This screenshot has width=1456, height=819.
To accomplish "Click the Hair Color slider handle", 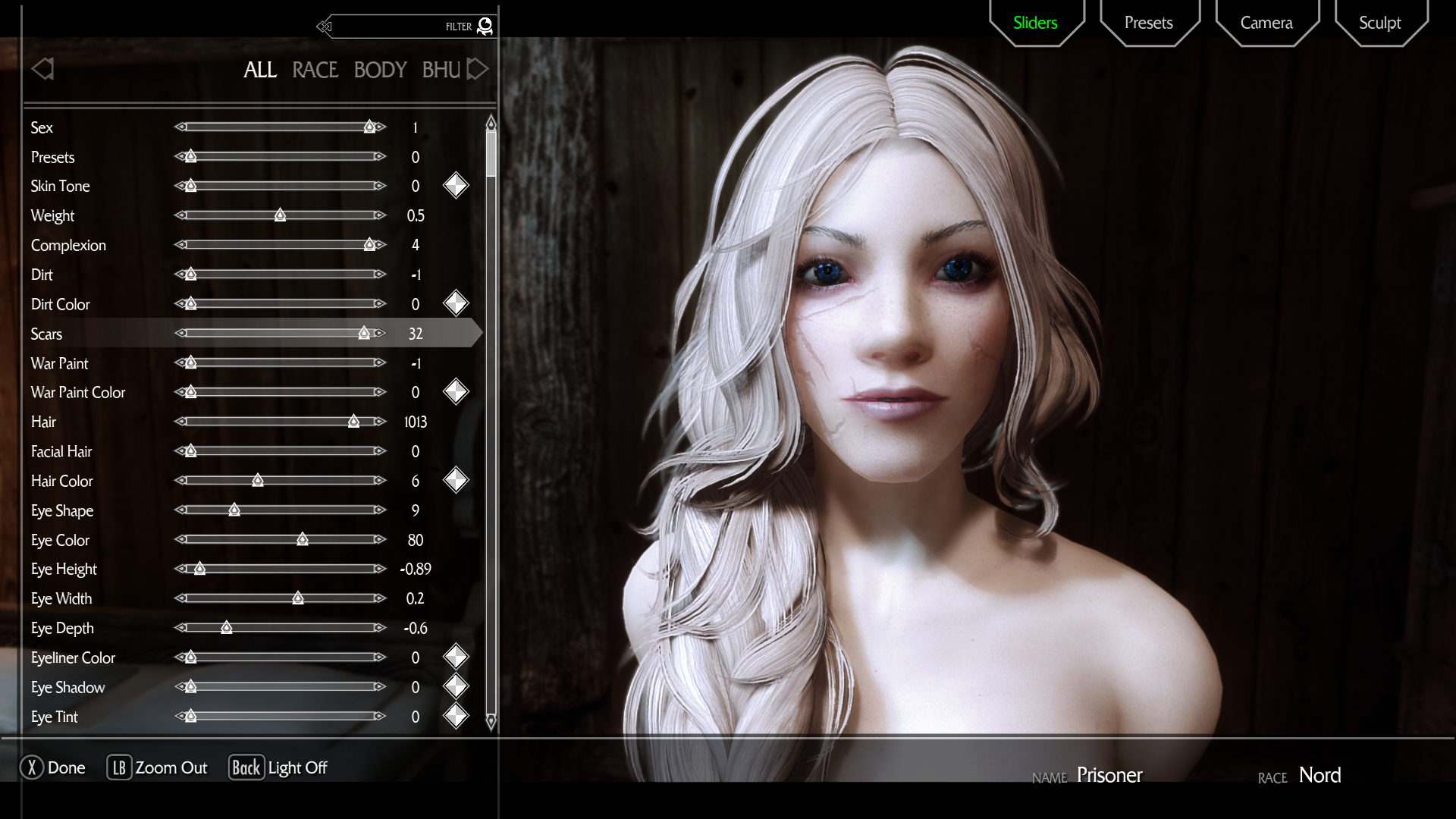I will [x=258, y=480].
